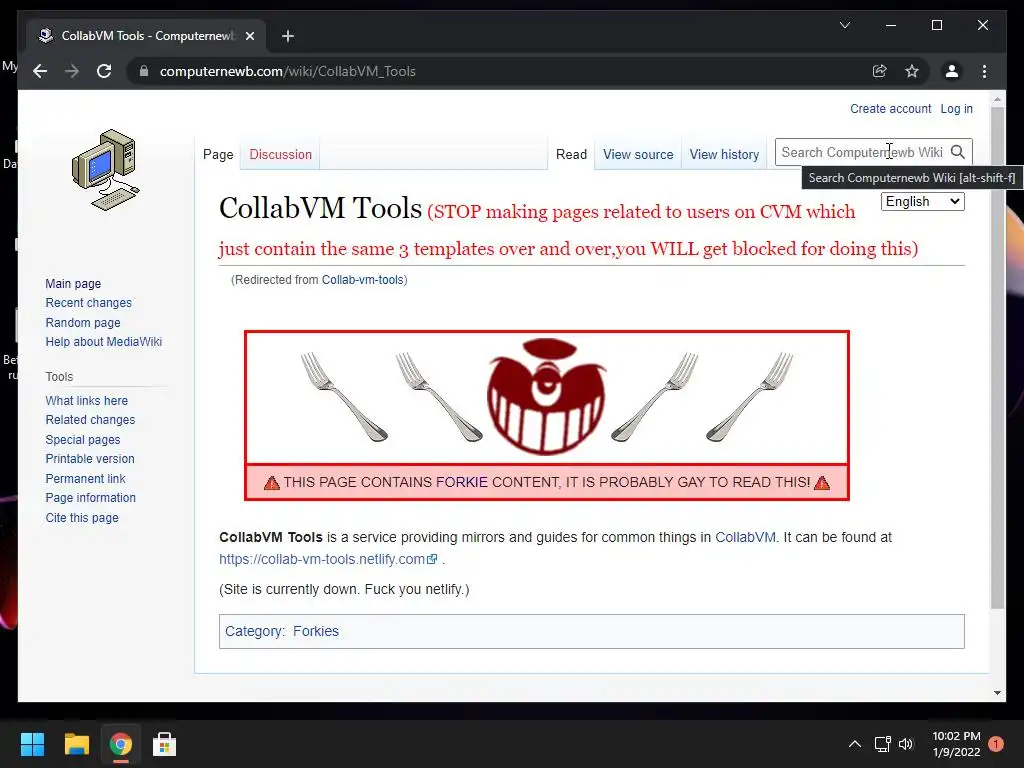Open Related changes link
Screen dimensions: 1024x768
pyautogui.click(x=90, y=420)
